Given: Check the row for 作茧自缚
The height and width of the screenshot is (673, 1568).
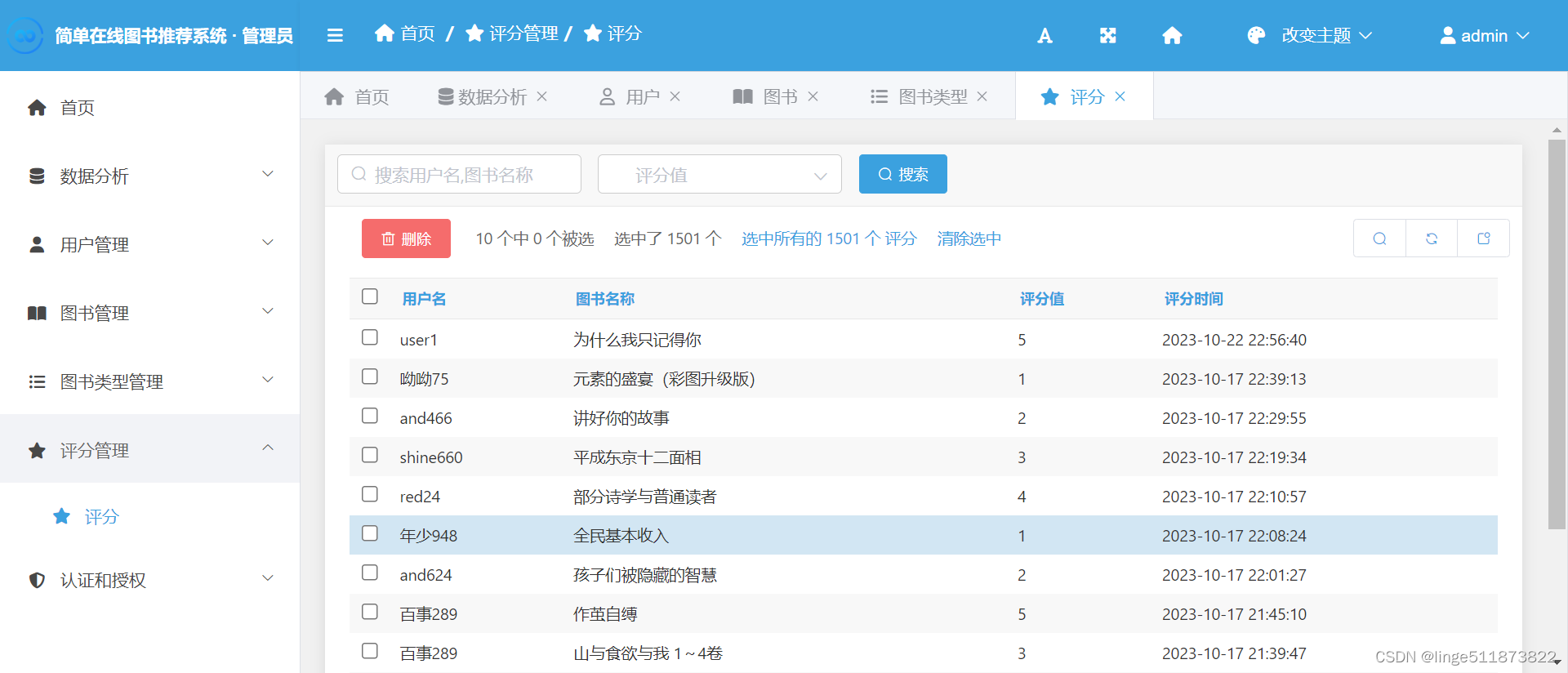Looking at the screenshot, I should point(370,612).
